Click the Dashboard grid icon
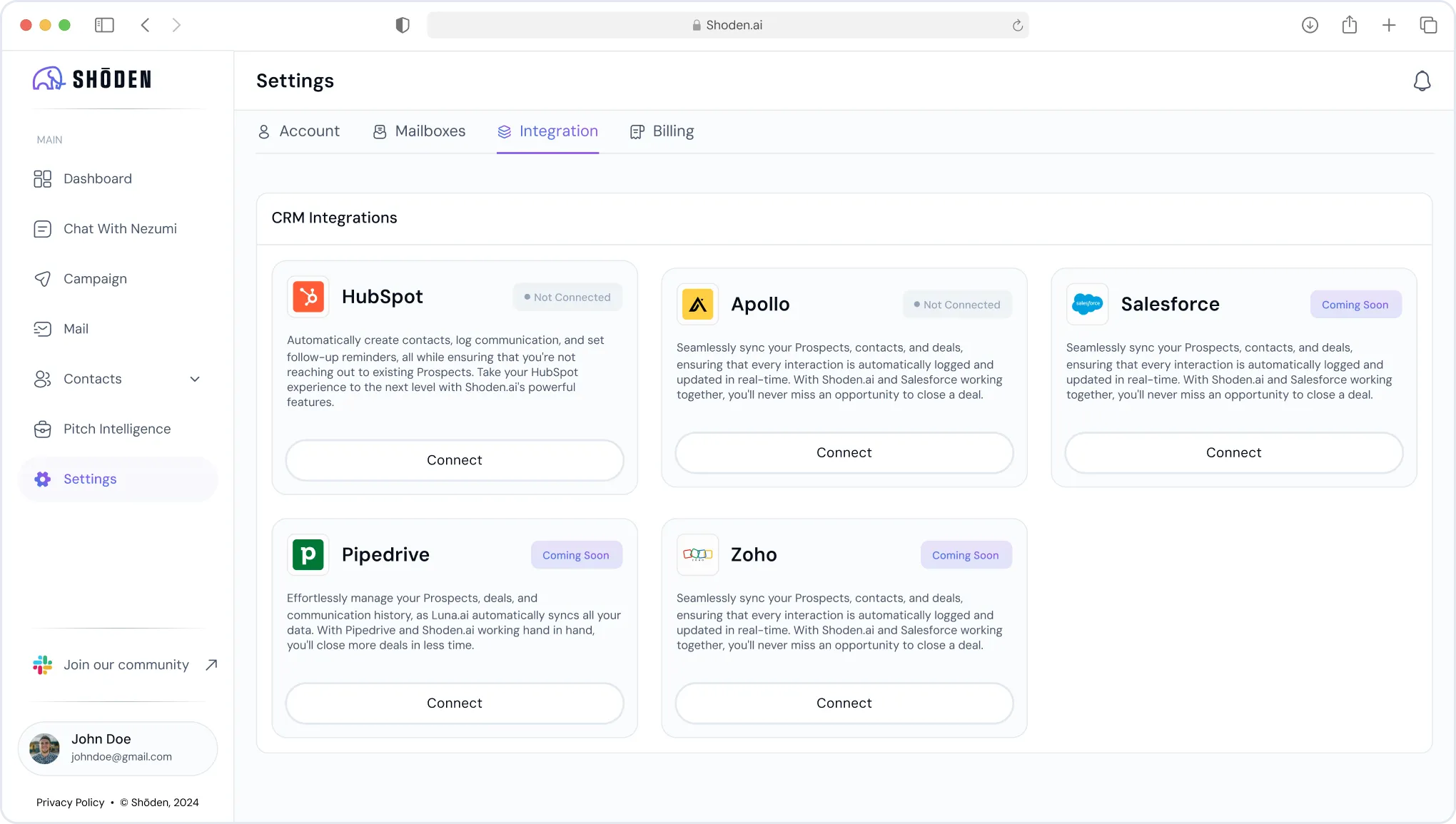 pyautogui.click(x=43, y=179)
